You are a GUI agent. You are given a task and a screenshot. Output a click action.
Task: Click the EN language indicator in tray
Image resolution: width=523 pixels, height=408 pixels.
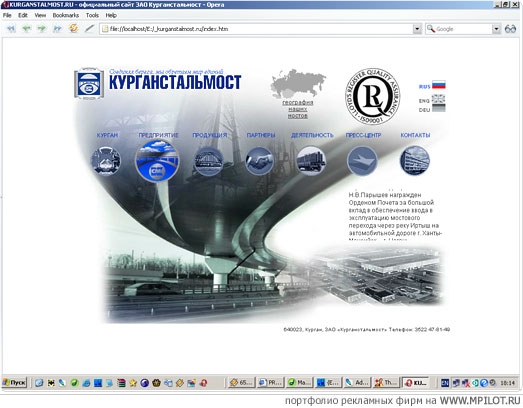[445, 383]
